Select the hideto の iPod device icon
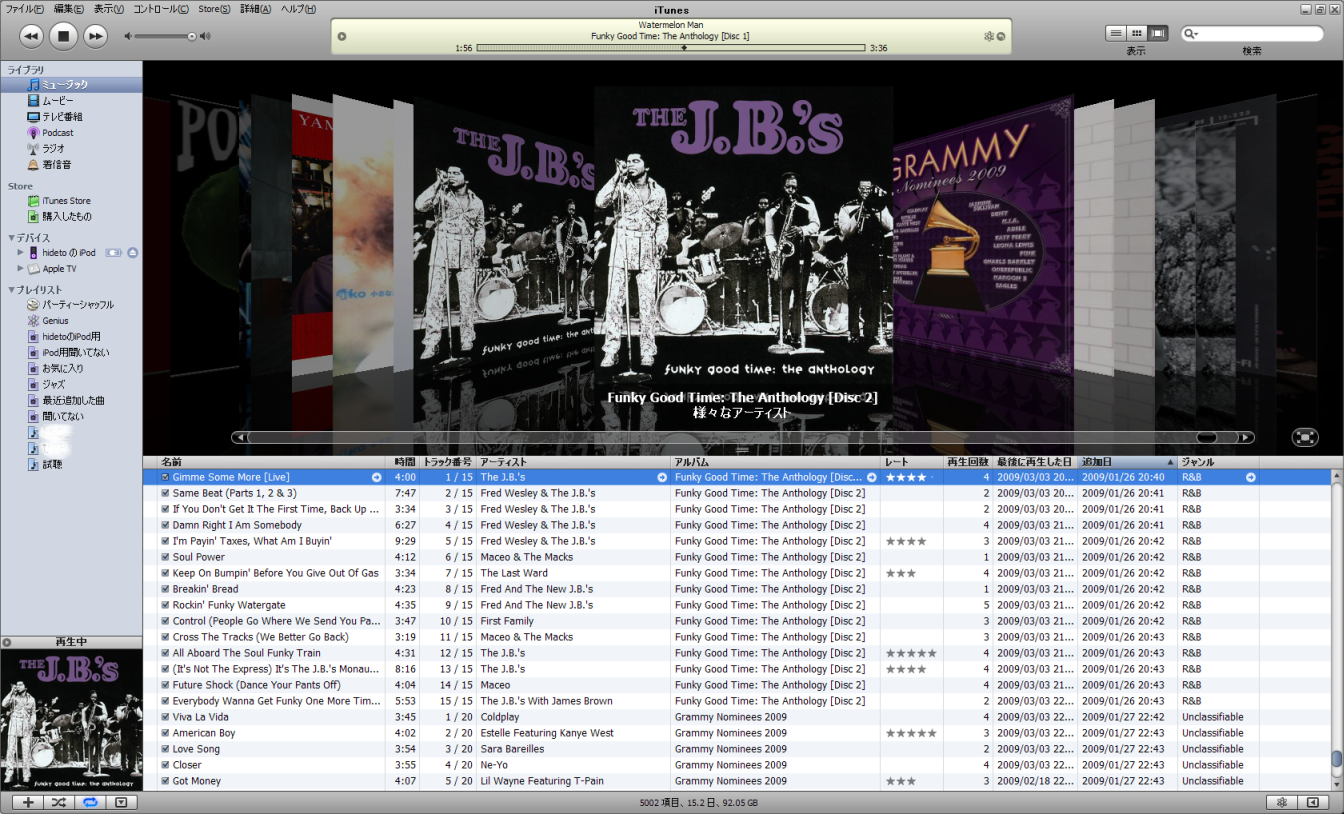Screen dimensions: 1344x814 click(x=34, y=253)
